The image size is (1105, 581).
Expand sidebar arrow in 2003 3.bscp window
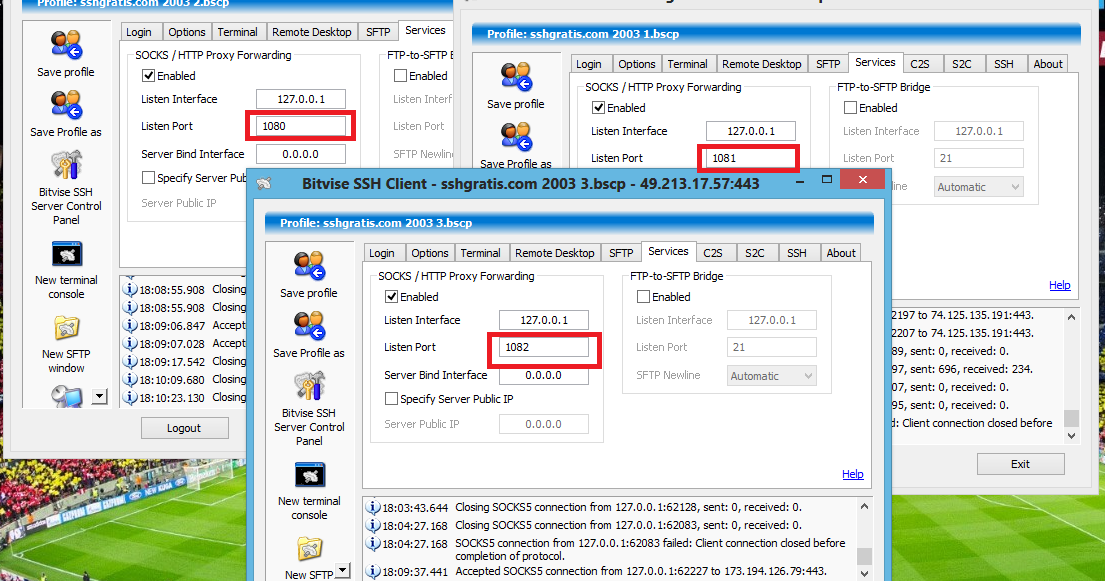(x=342, y=570)
